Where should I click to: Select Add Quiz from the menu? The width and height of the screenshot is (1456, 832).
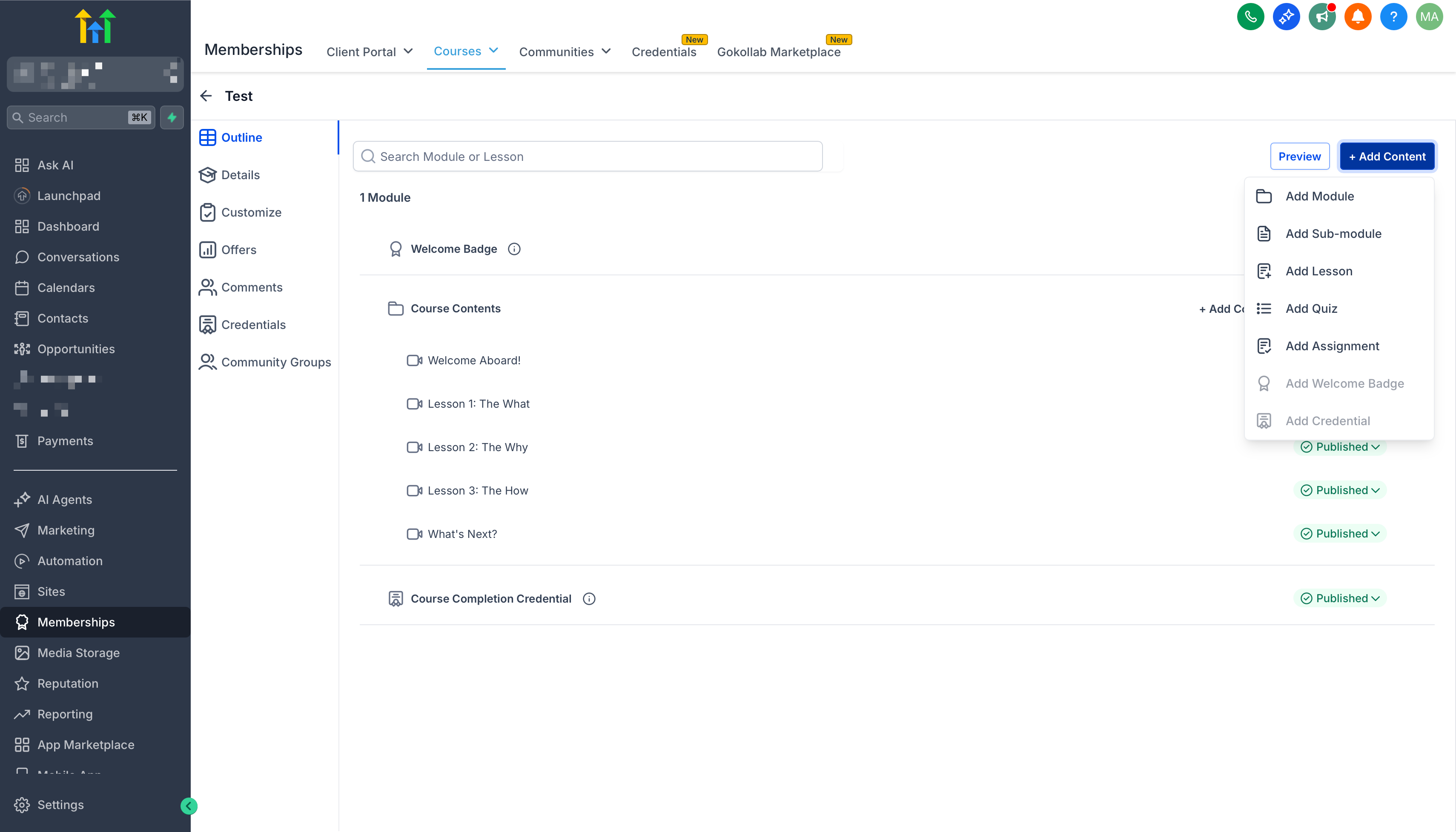(x=1311, y=309)
